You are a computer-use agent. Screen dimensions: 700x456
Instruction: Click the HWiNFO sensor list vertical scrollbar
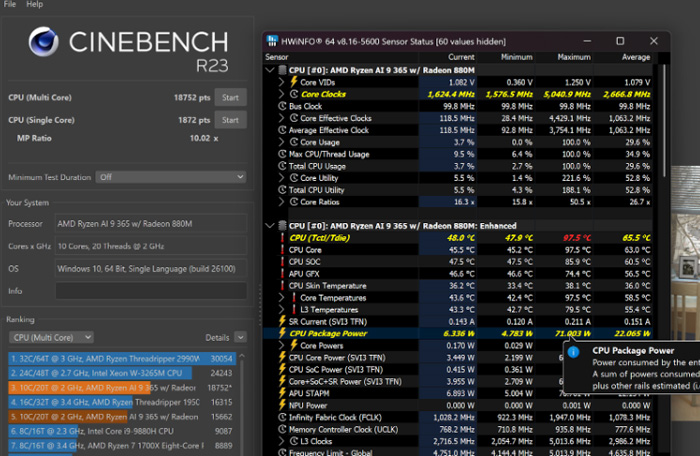(664, 121)
